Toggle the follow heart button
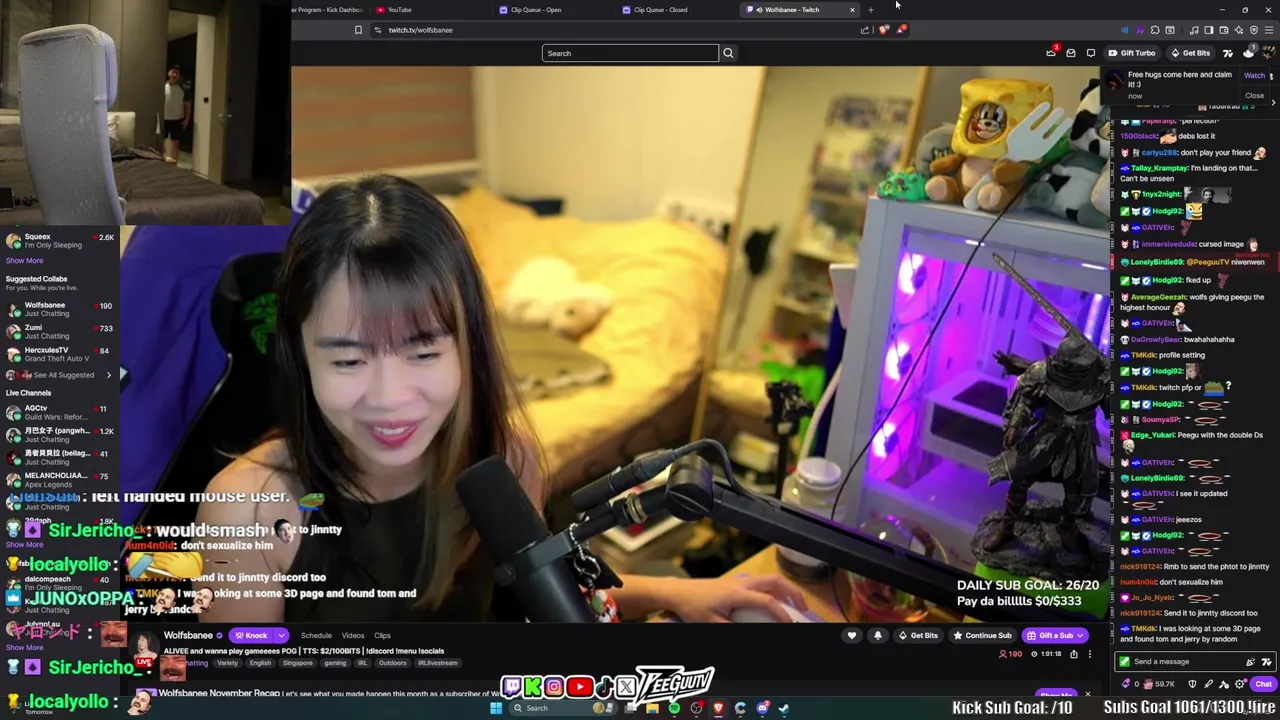Viewport: 1280px width, 720px height. (x=852, y=636)
